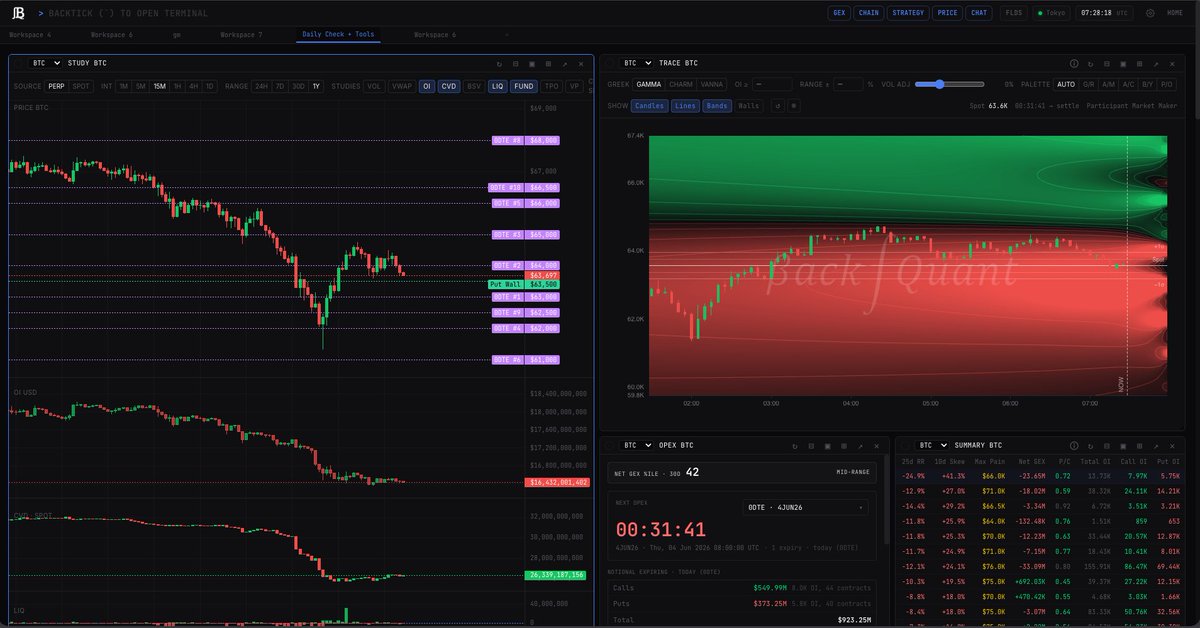Click the JB logo in top-left corner
The width and height of the screenshot is (1200, 628).
(x=18, y=13)
